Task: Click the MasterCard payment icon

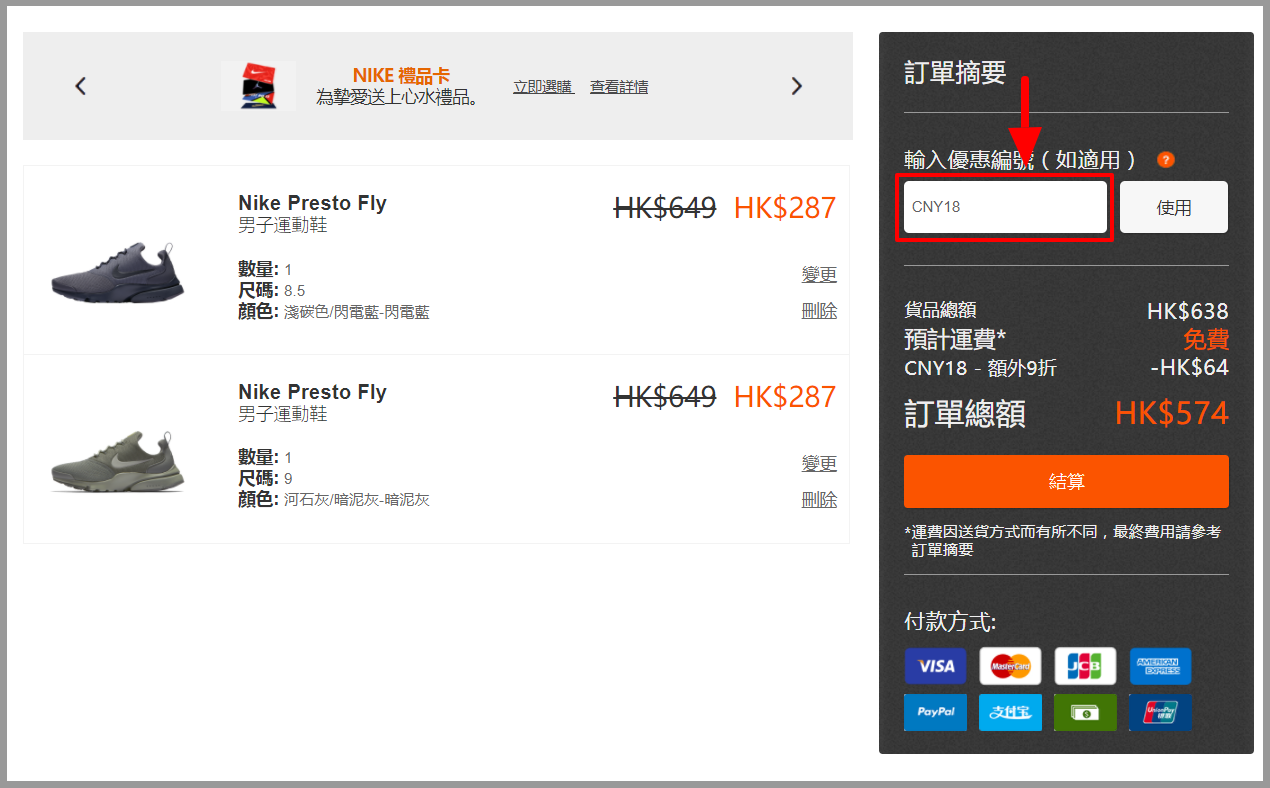Action: click(1010, 666)
